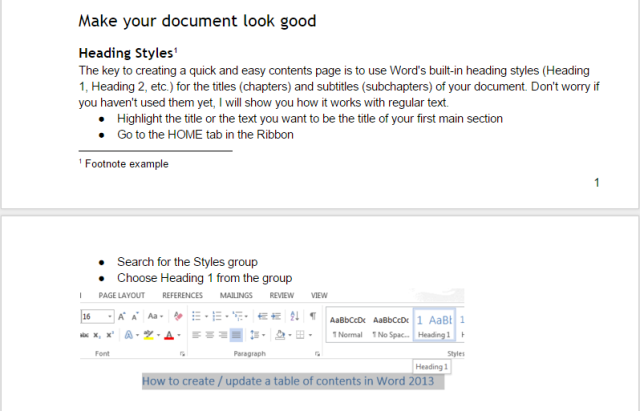Click the footnote reference after Heading Styles
The width and height of the screenshot is (640, 411).
tap(176, 50)
